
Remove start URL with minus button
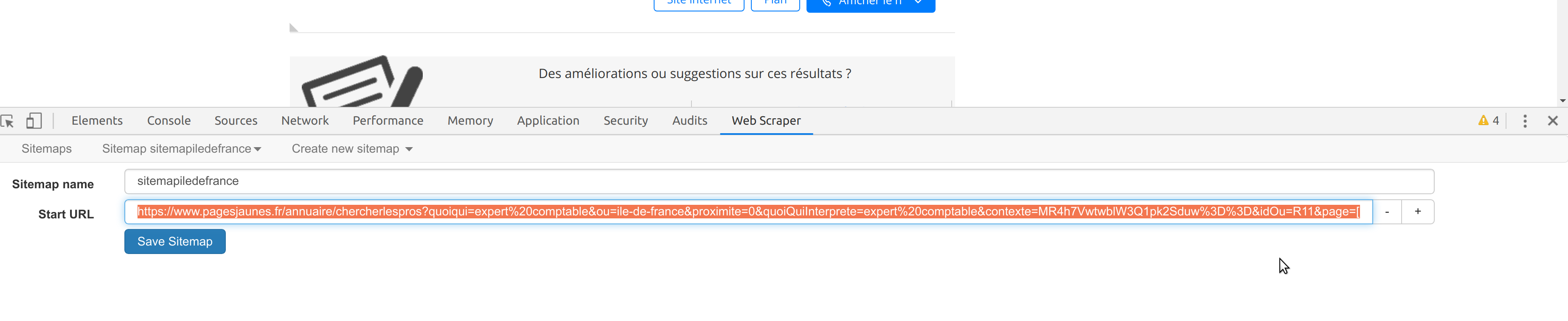pyautogui.click(x=1387, y=212)
